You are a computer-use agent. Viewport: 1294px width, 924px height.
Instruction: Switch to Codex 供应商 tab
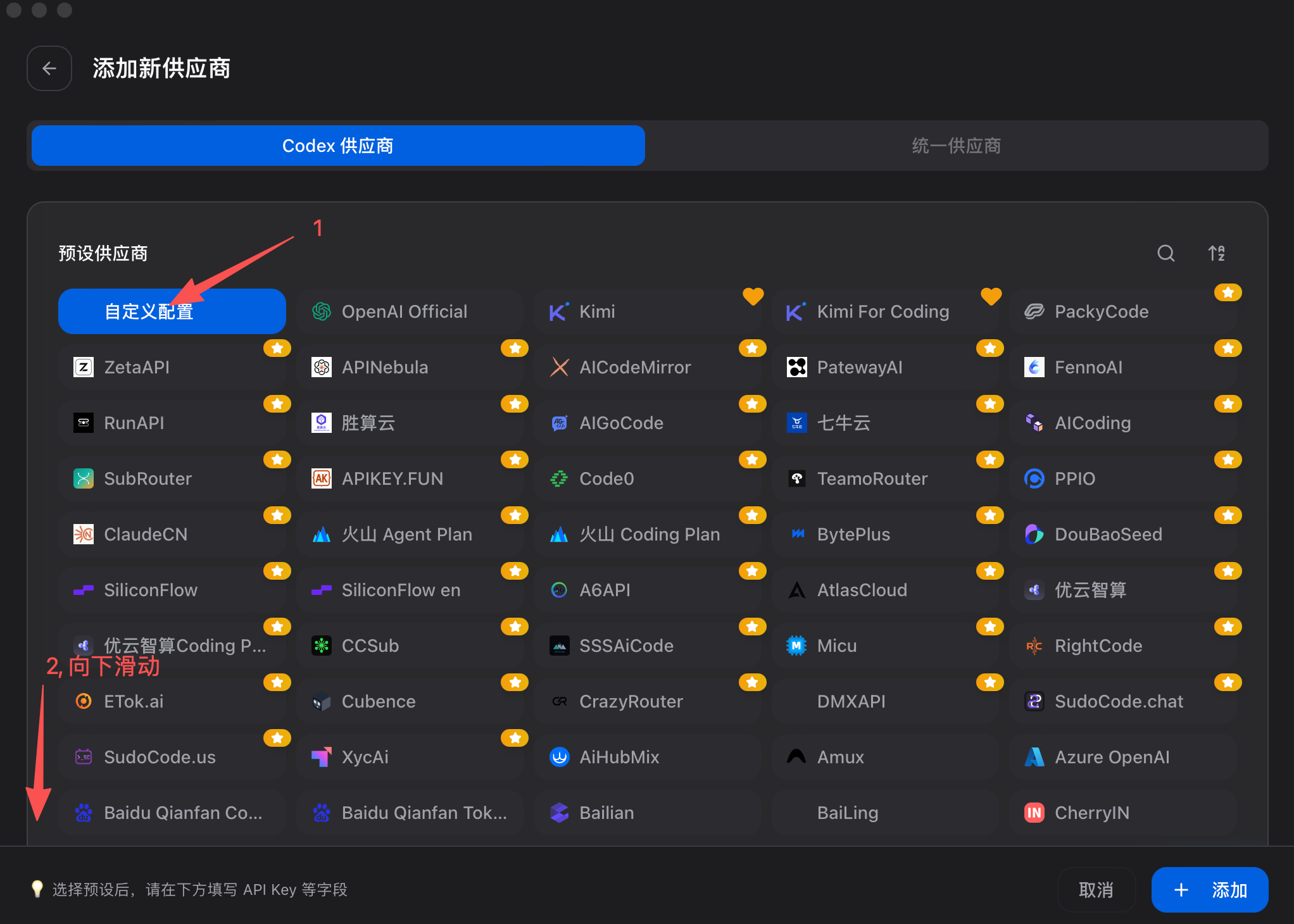tap(338, 146)
